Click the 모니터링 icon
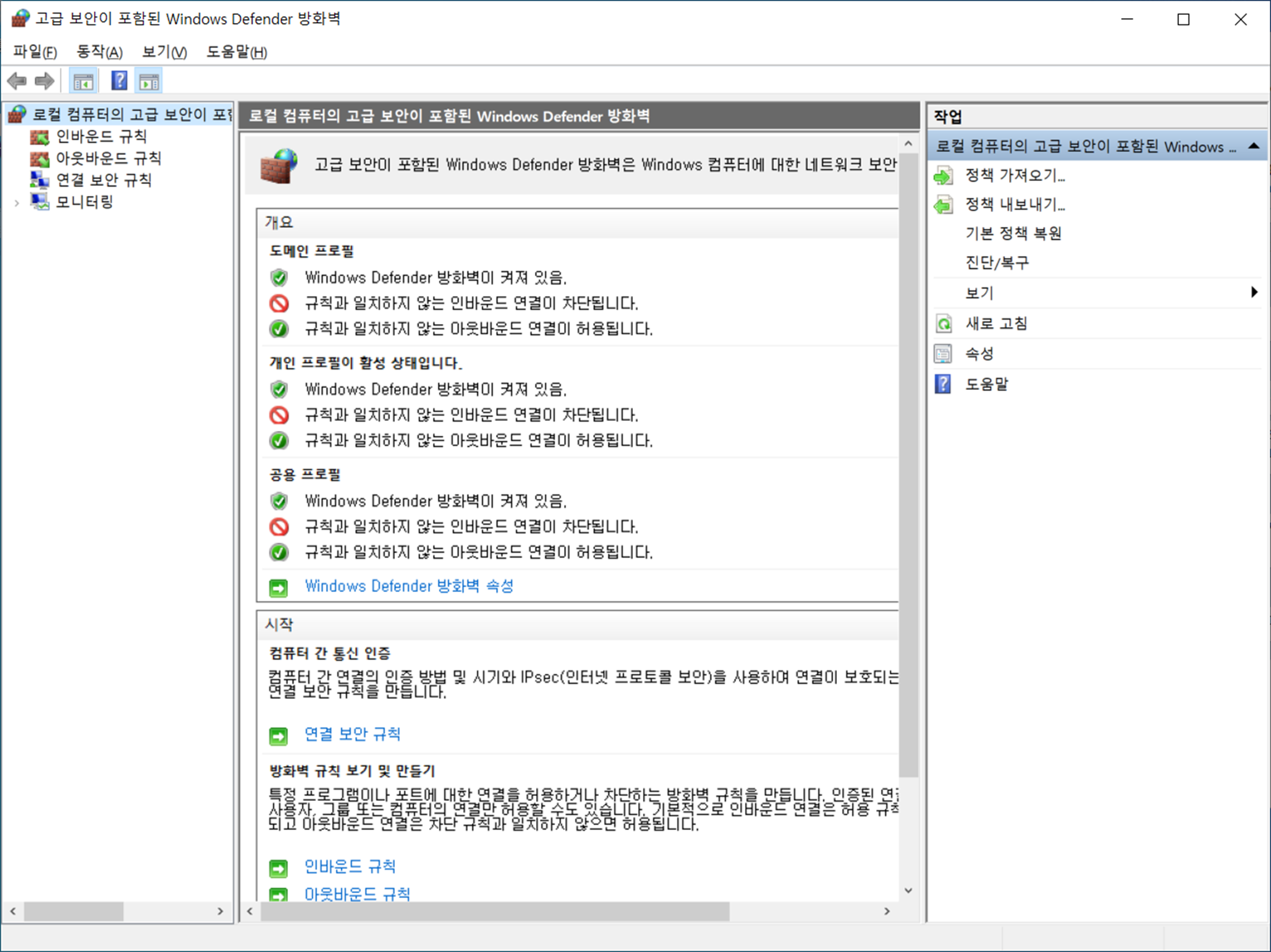This screenshot has width=1271, height=952. click(x=39, y=202)
